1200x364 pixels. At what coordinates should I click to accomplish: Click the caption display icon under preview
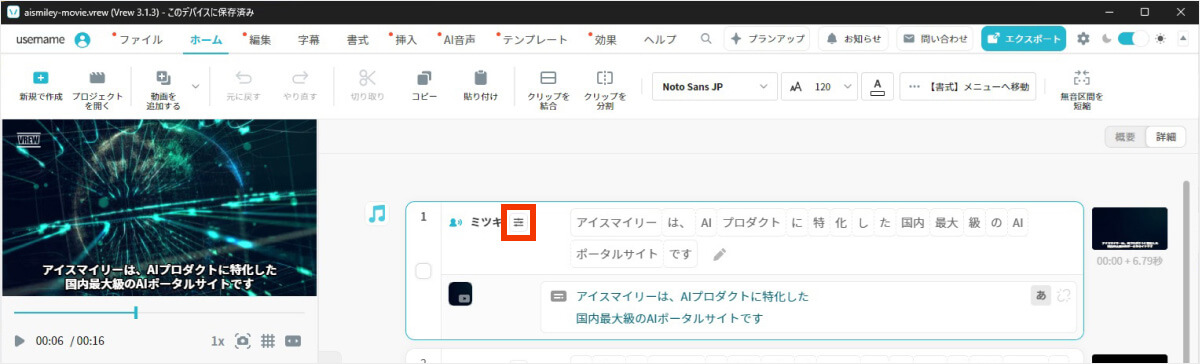click(x=293, y=341)
